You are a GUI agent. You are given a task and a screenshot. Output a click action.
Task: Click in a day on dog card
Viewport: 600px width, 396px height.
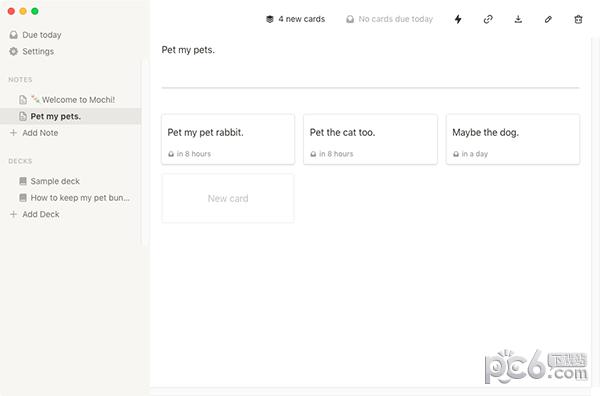coord(474,154)
